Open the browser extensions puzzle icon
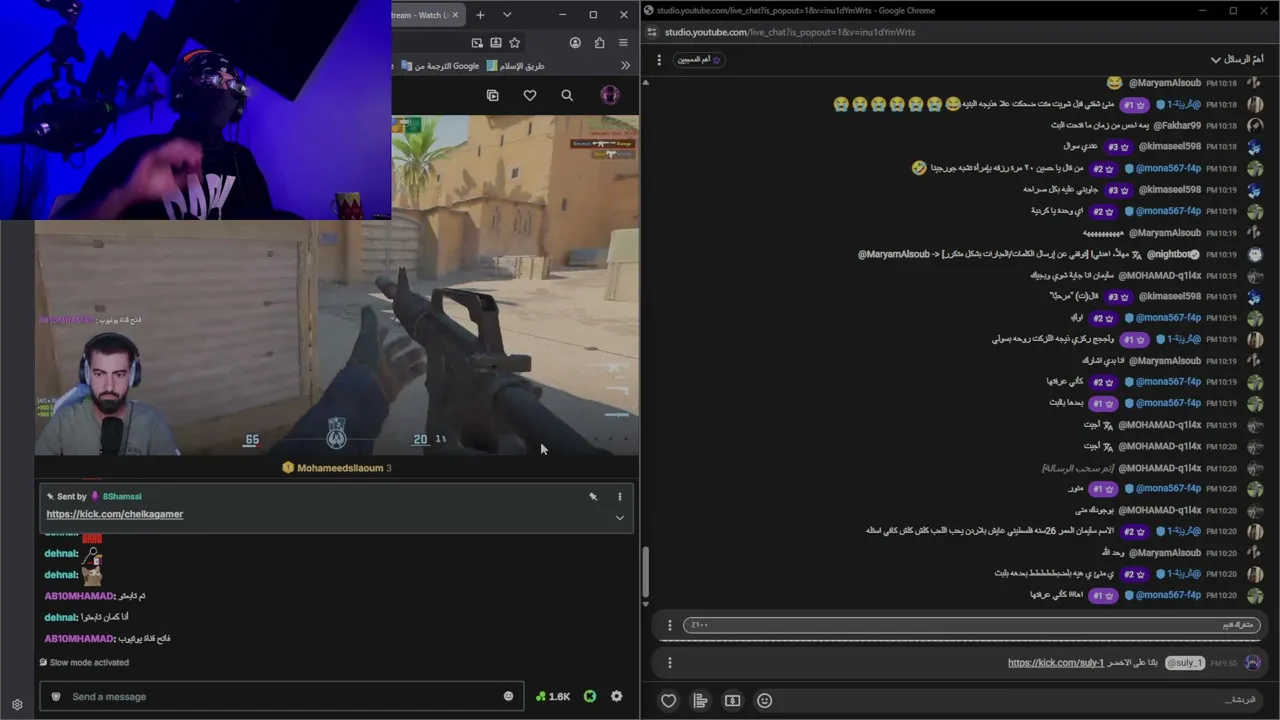The image size is (1280, 720). point(599,43)
